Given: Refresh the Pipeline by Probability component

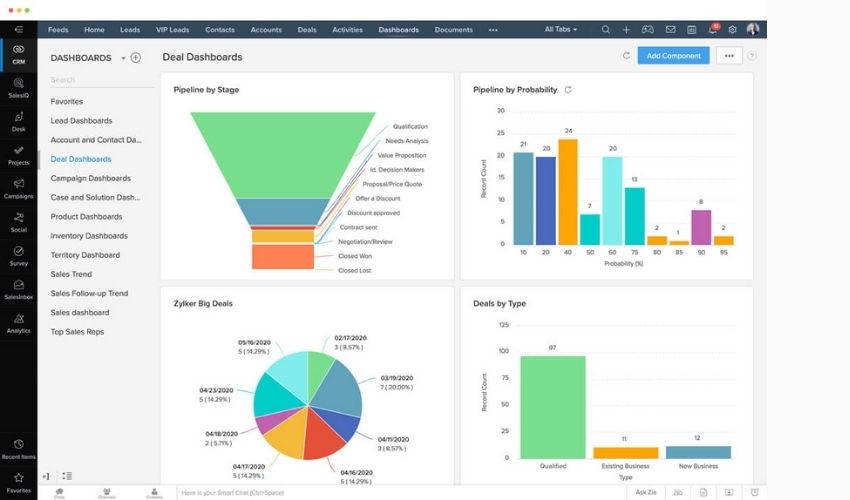Looking at the screenshot, I should (568, 89).
